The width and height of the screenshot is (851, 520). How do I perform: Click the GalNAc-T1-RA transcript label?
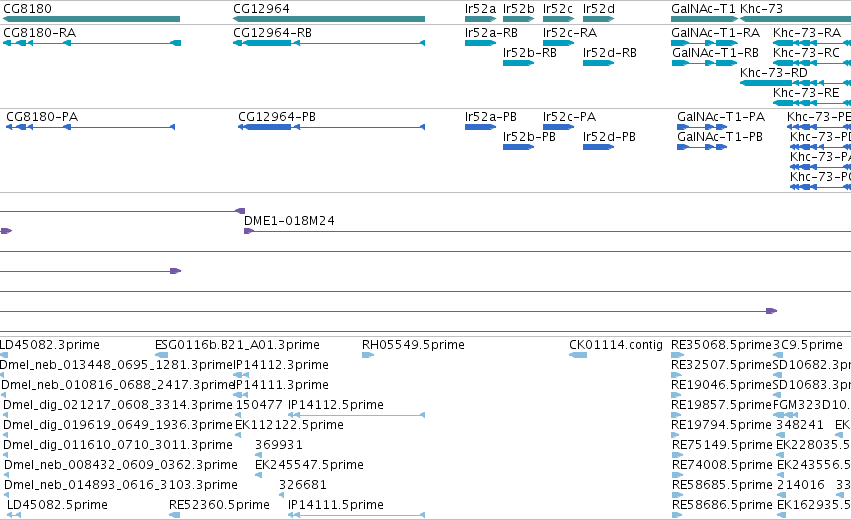tap(715, 33)
